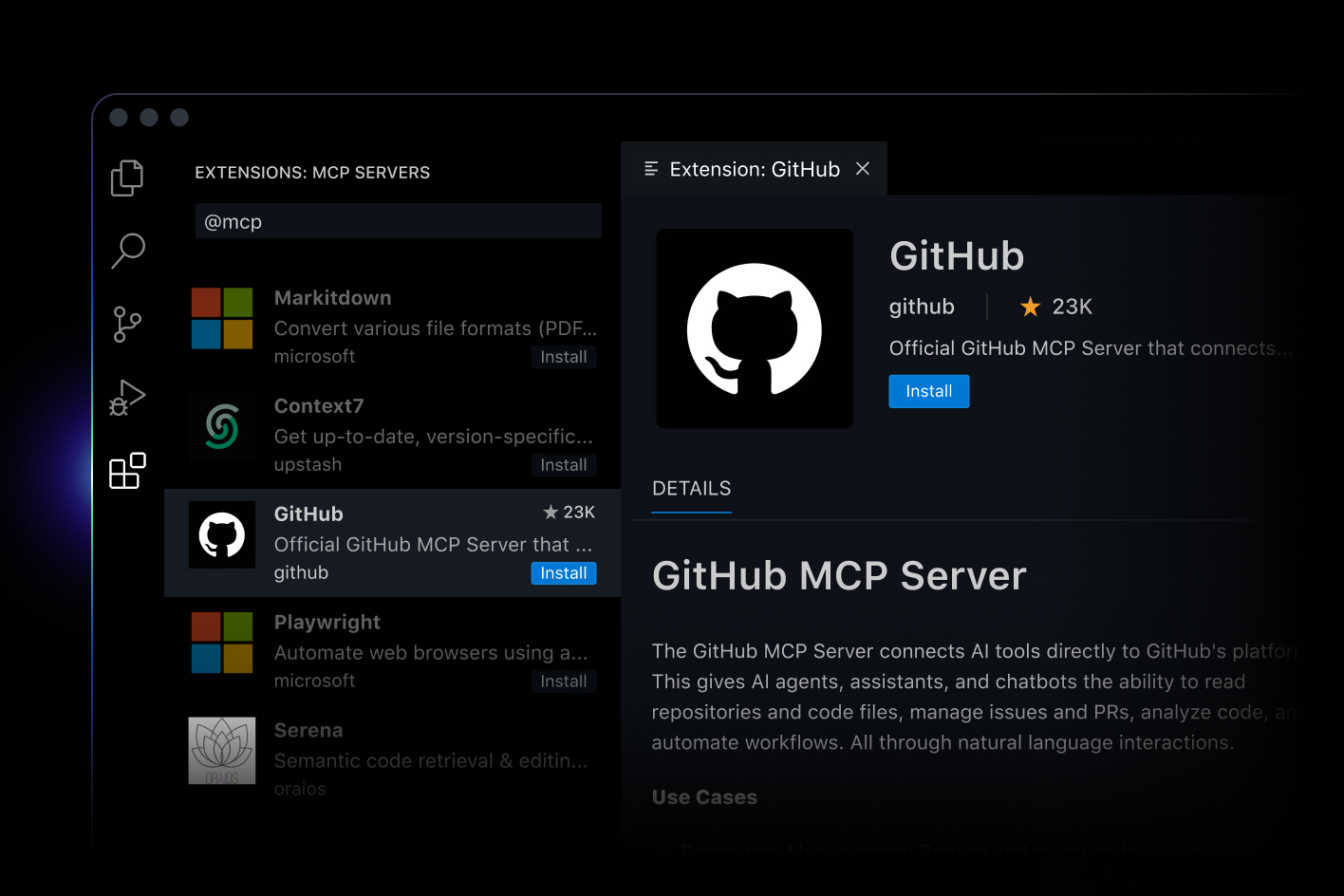Click the 'GitHub MCP Server' heading
Screen dimensions: 1344x896
(840, 576)
